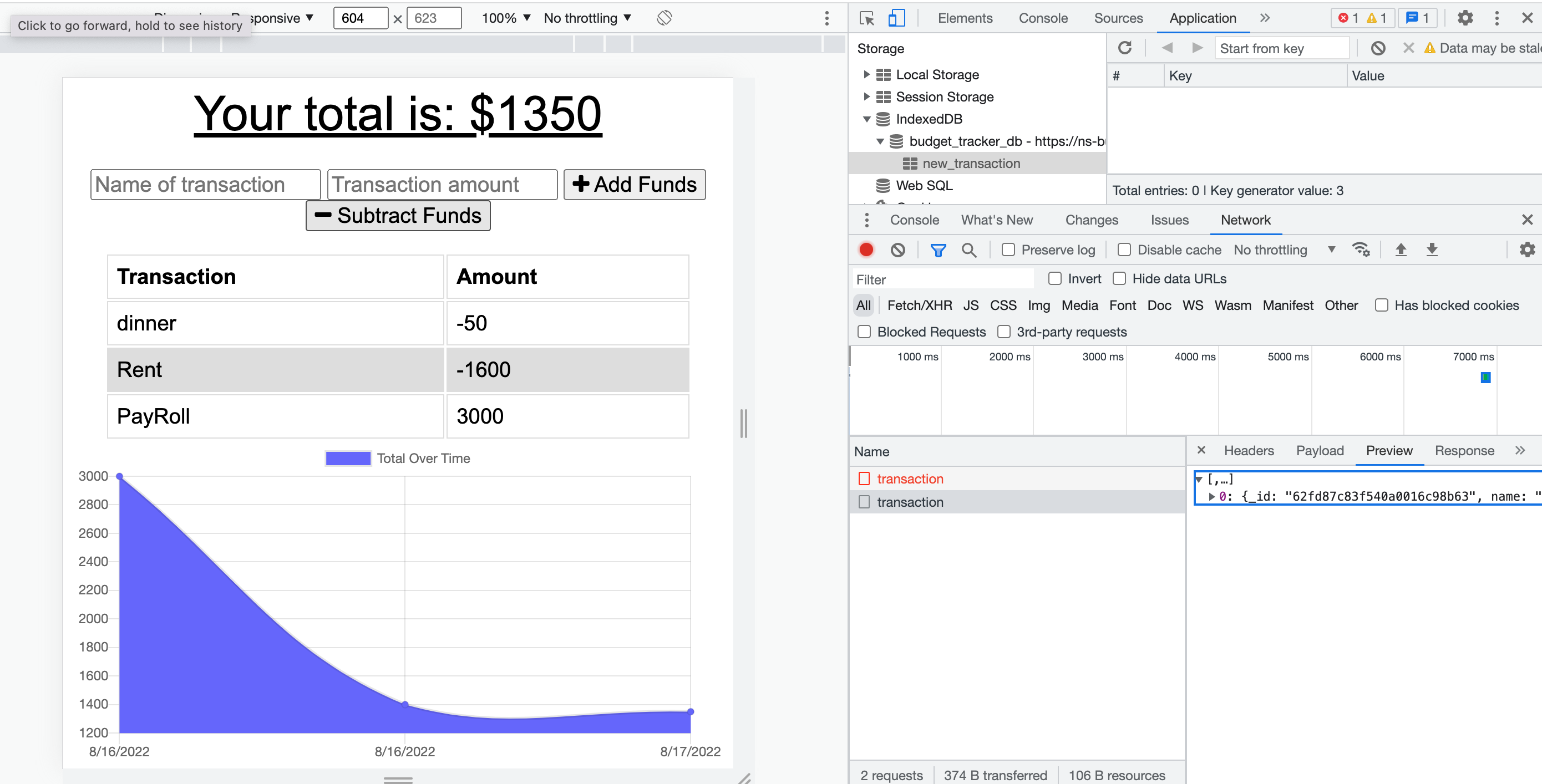The height and width of the screenshot is (784, 1542).
Task: Open network request search
Action: point(969,250)
